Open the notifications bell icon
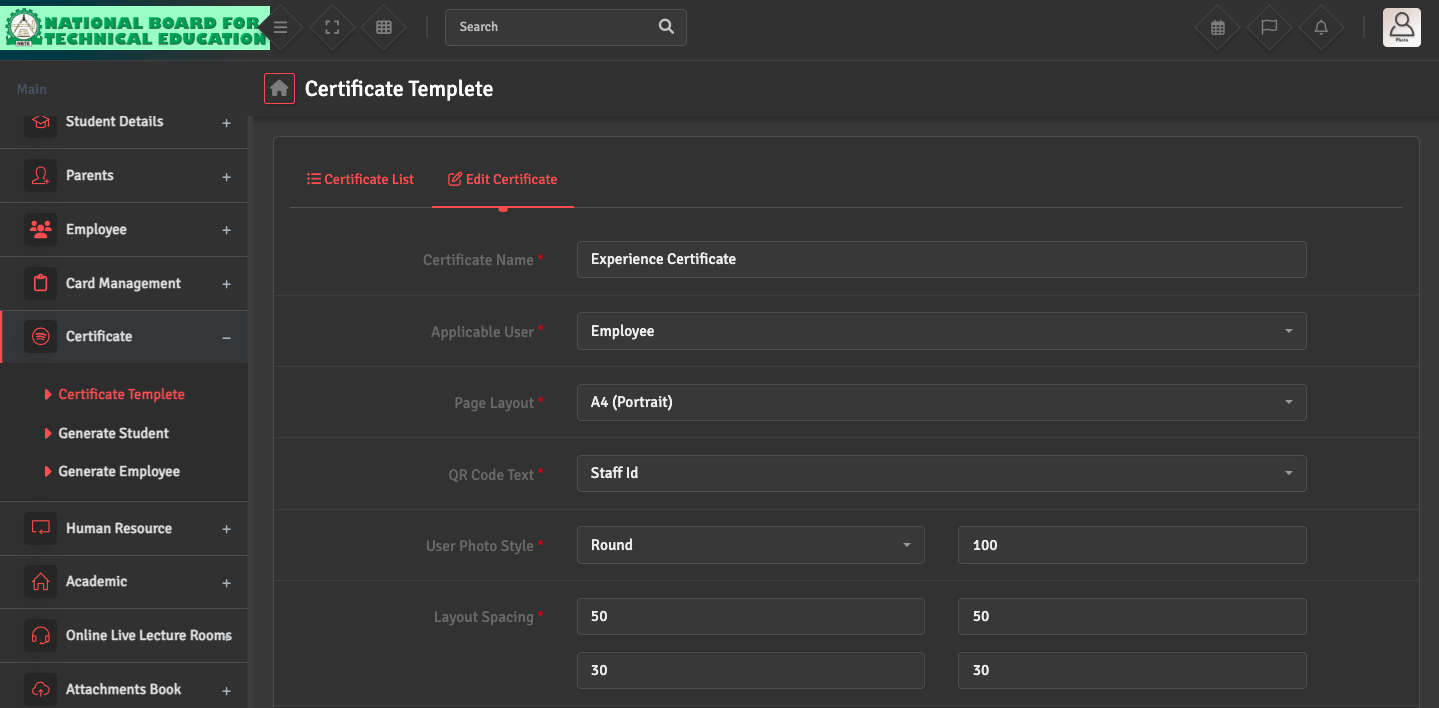This screenshot has width=1439, height=708. (1321, 28)
